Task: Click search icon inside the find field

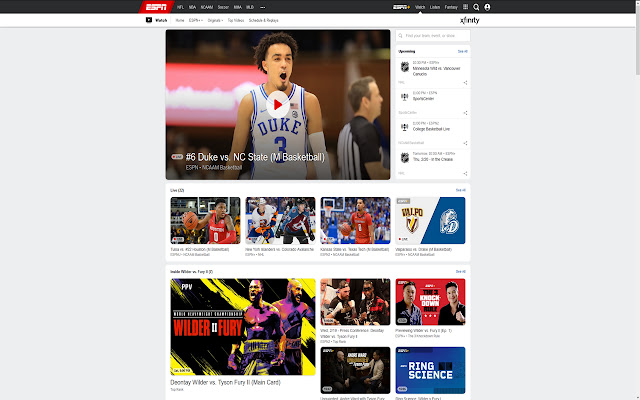Action: click(x=400, y=36)
